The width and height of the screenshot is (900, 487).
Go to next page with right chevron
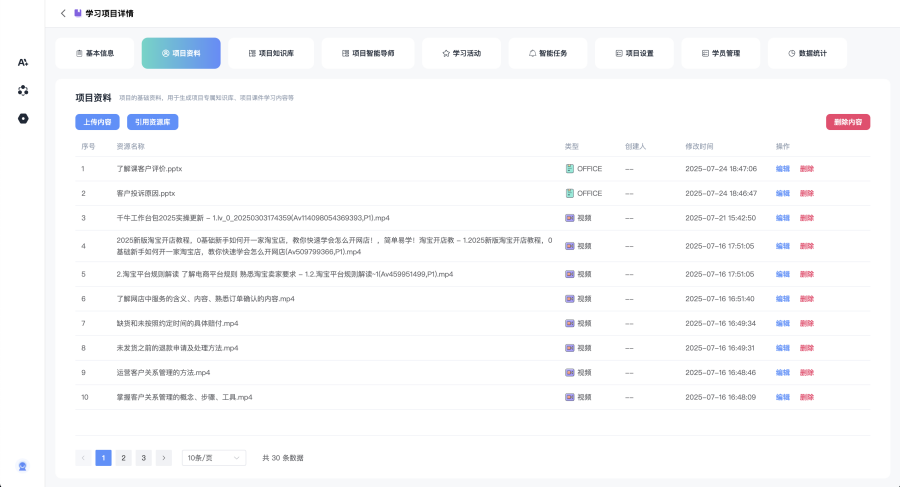tap(164, 457)
